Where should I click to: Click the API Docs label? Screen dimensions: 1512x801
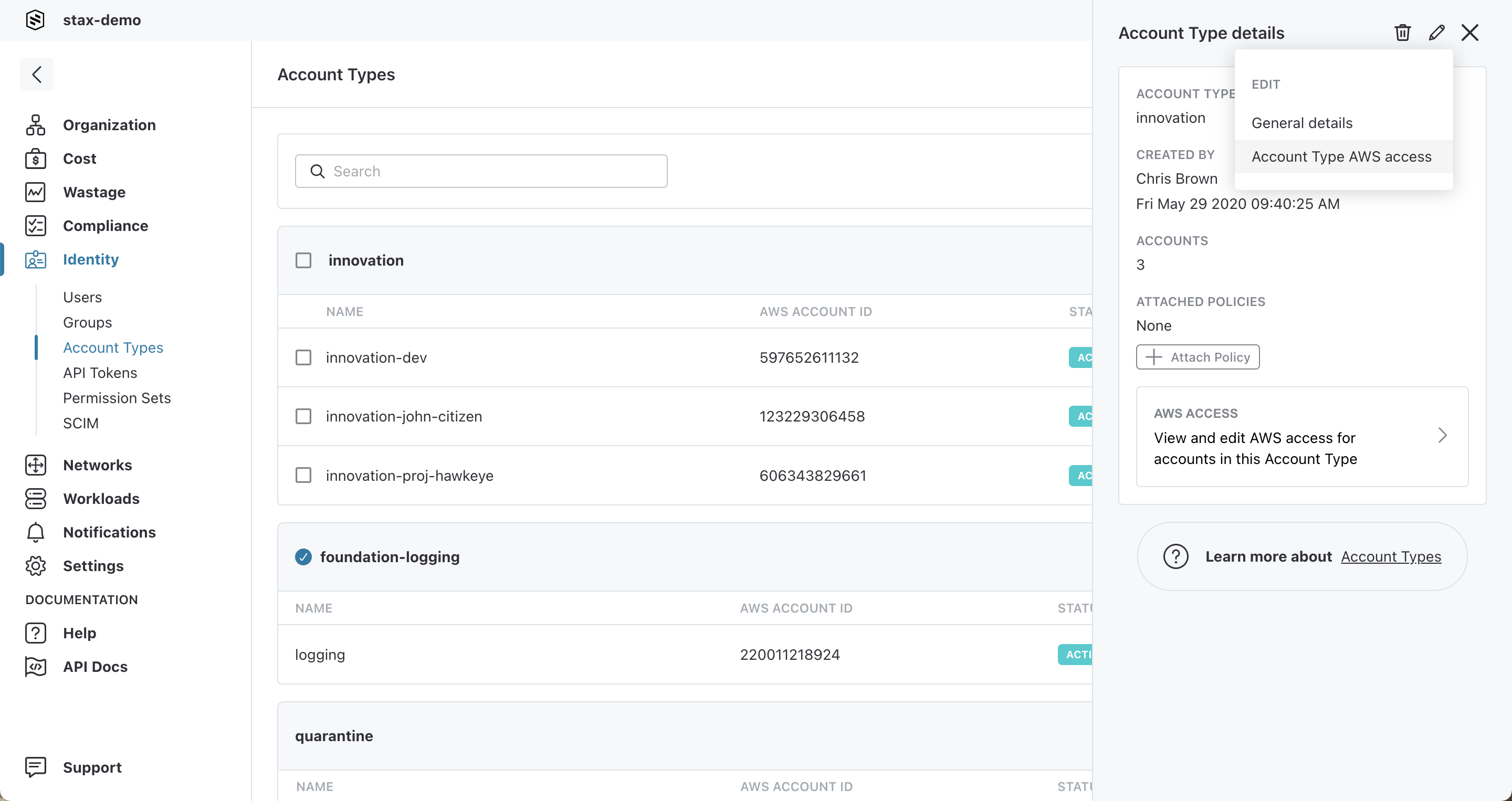click(x=95, y=667)
